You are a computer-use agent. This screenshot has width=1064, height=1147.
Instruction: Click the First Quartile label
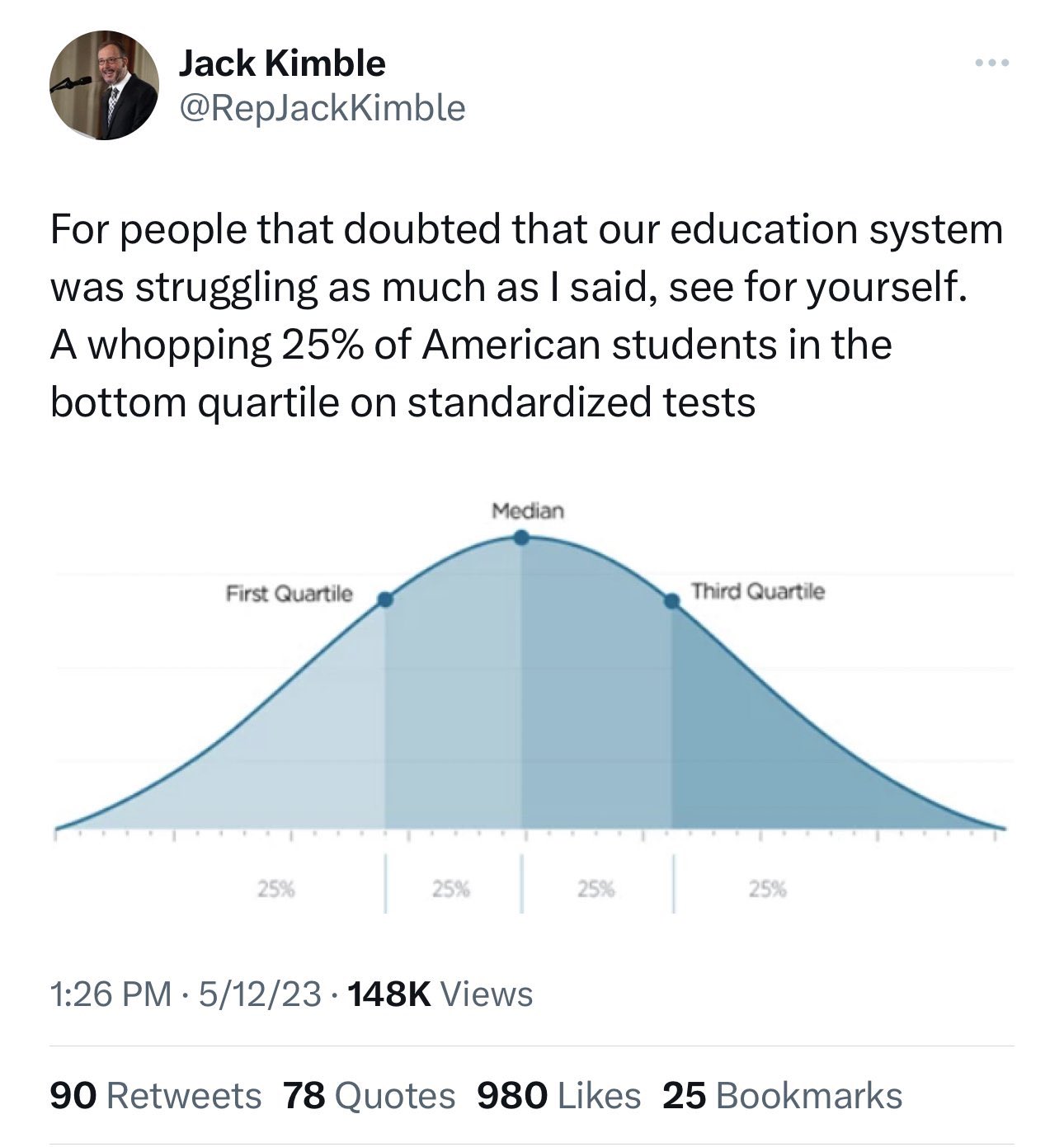[289, 594]
